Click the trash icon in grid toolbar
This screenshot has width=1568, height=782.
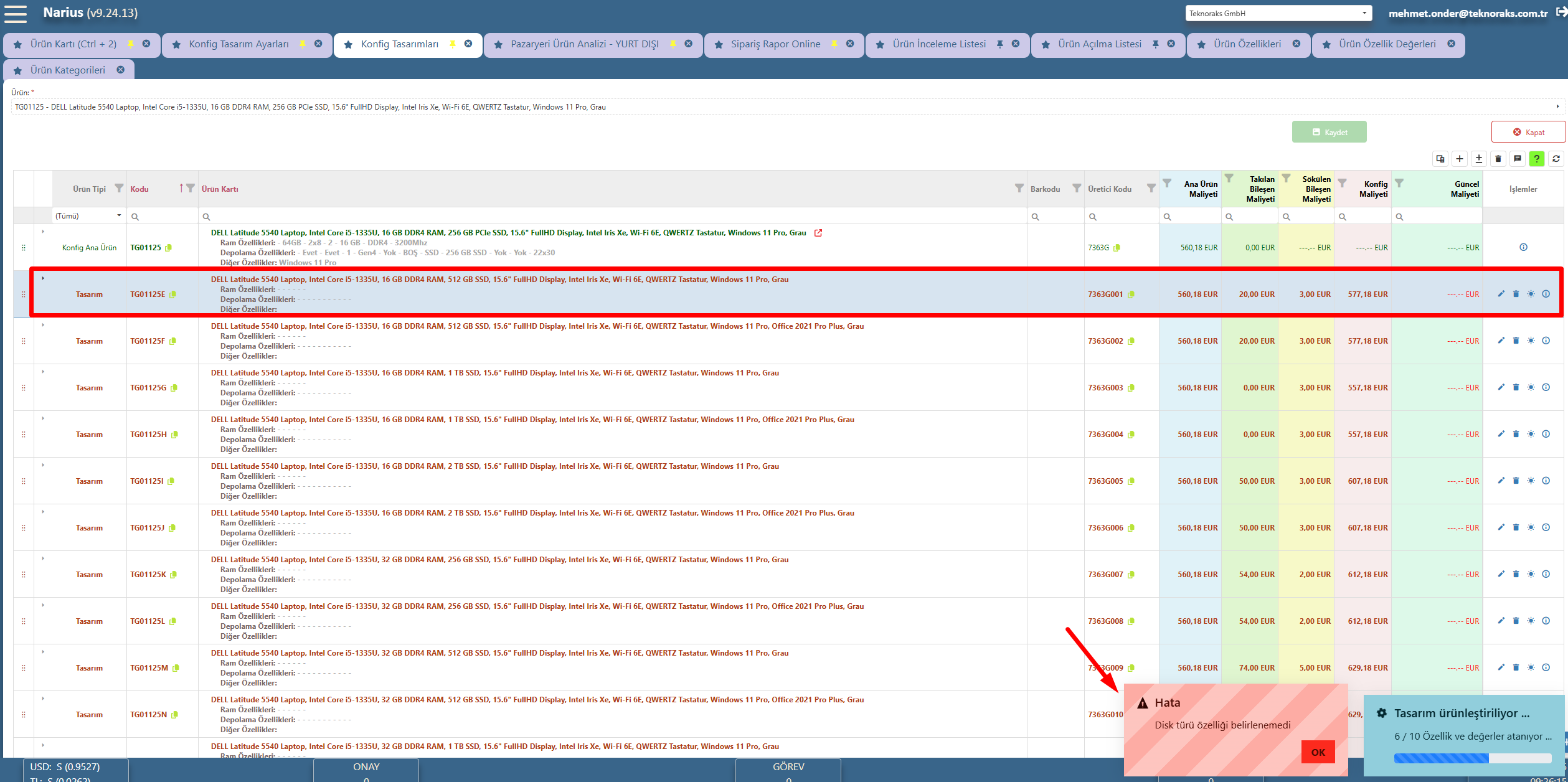pyautogui.click(x=1498, y=159)
